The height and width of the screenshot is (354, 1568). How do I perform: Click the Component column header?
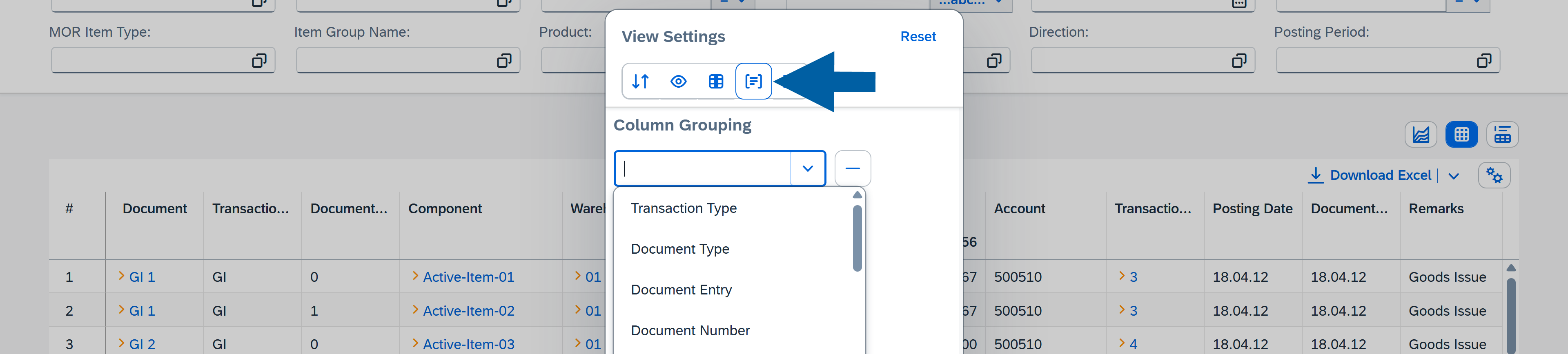point(445,209)
